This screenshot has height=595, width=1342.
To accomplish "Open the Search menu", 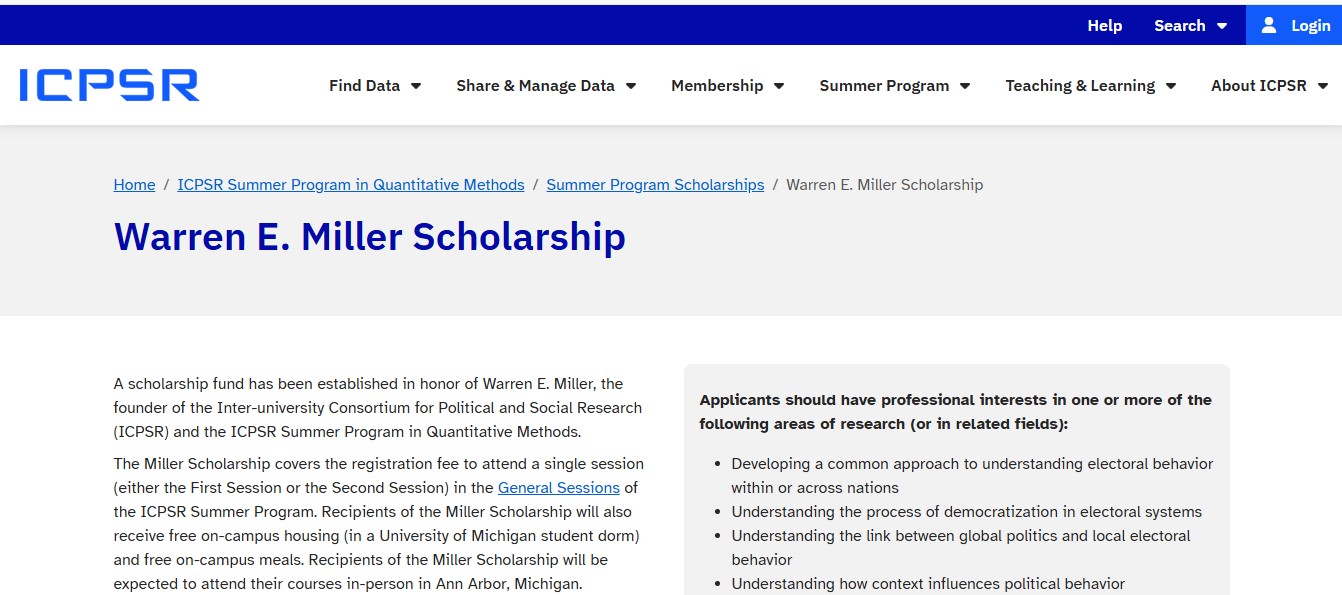I will click(x=1179, y=25).
